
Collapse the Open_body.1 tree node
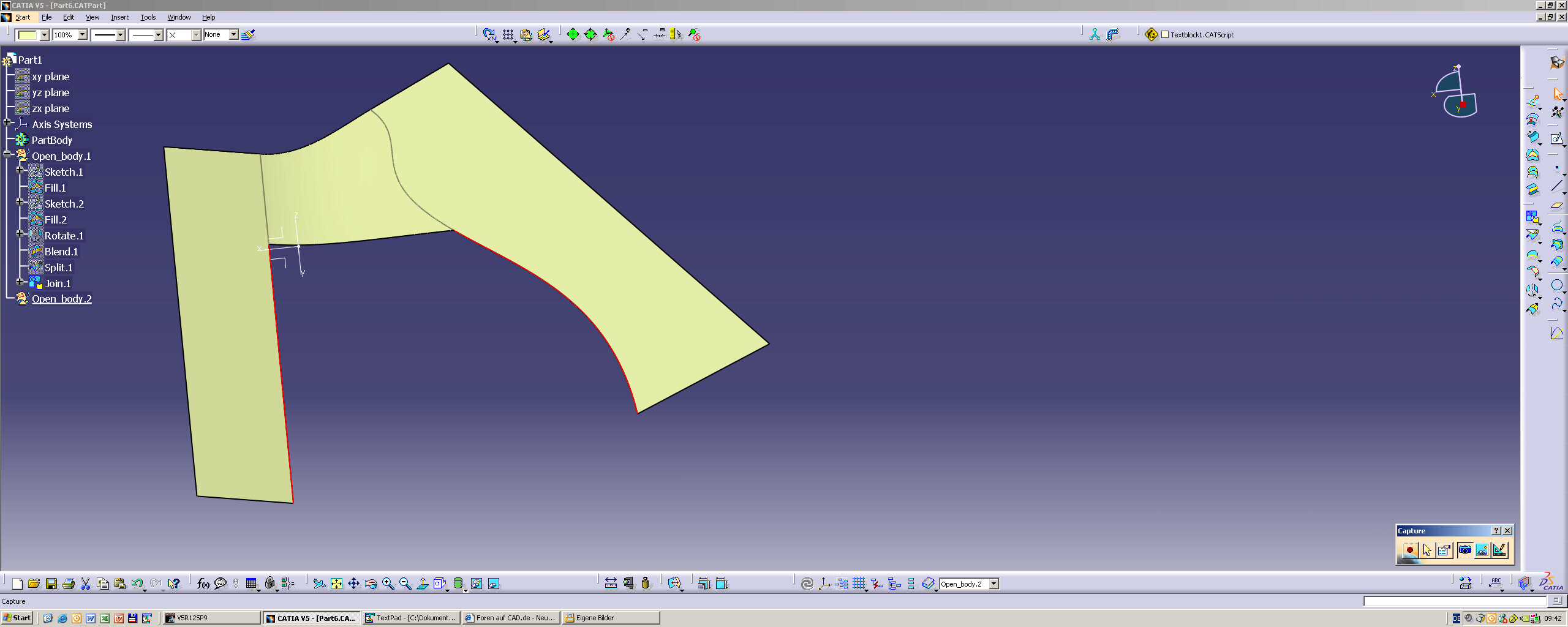(x=7, y=154)
